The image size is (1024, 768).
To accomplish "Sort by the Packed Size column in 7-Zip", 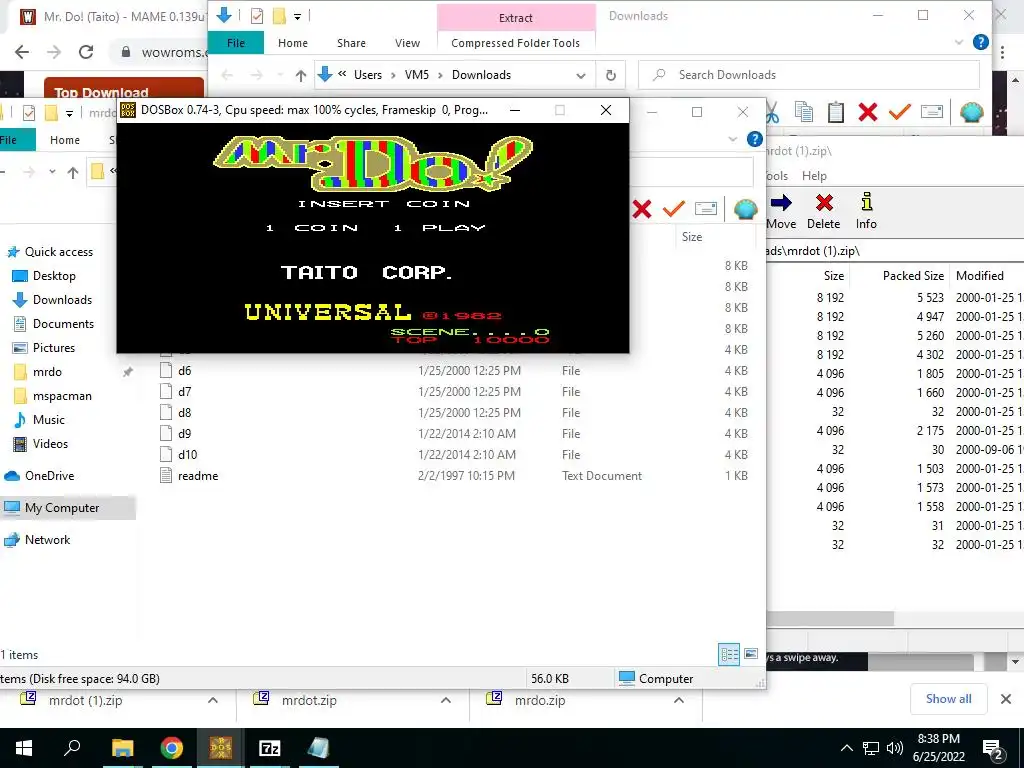I will point(913,276).
